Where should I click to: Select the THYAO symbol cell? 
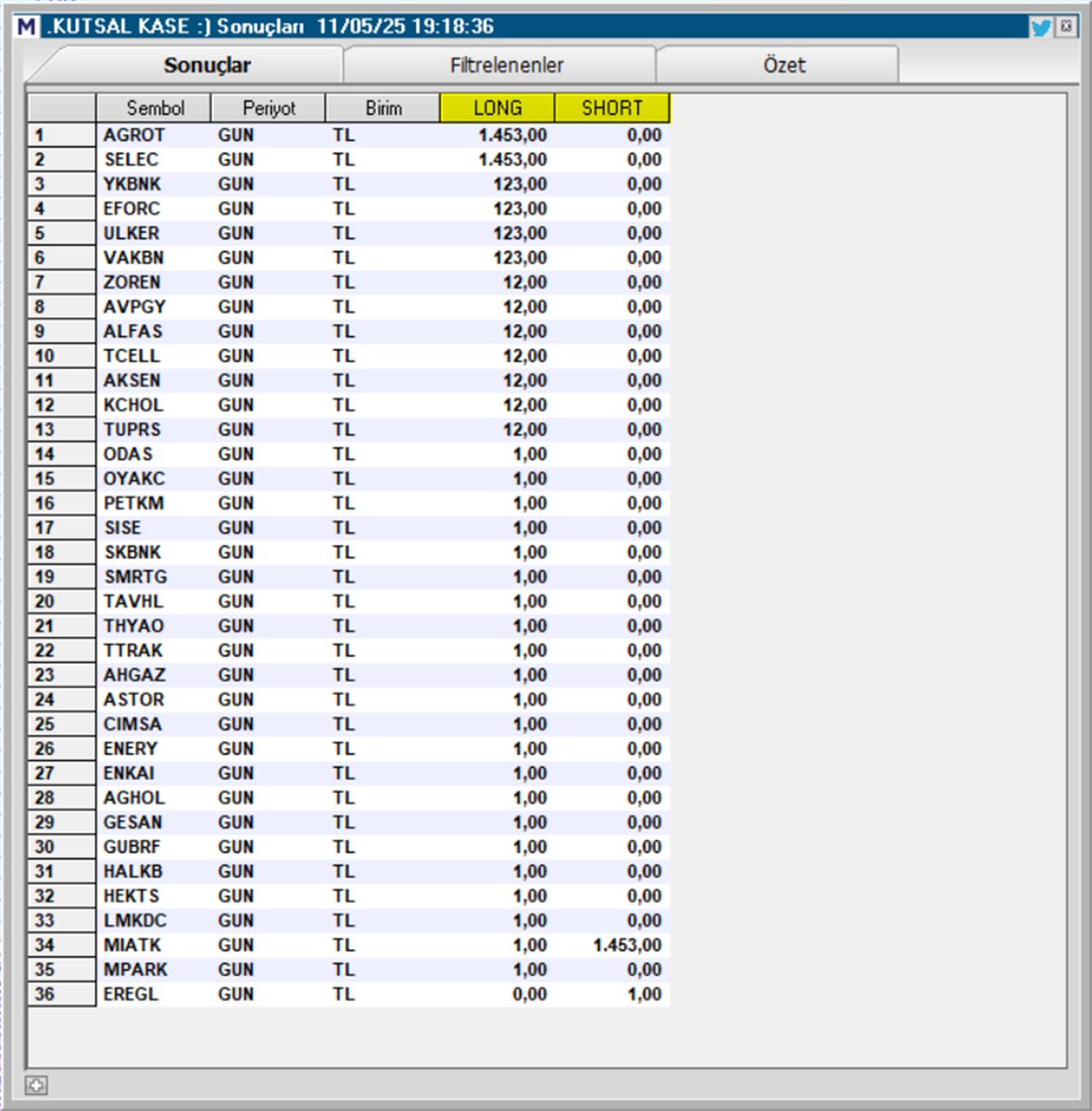154,626
